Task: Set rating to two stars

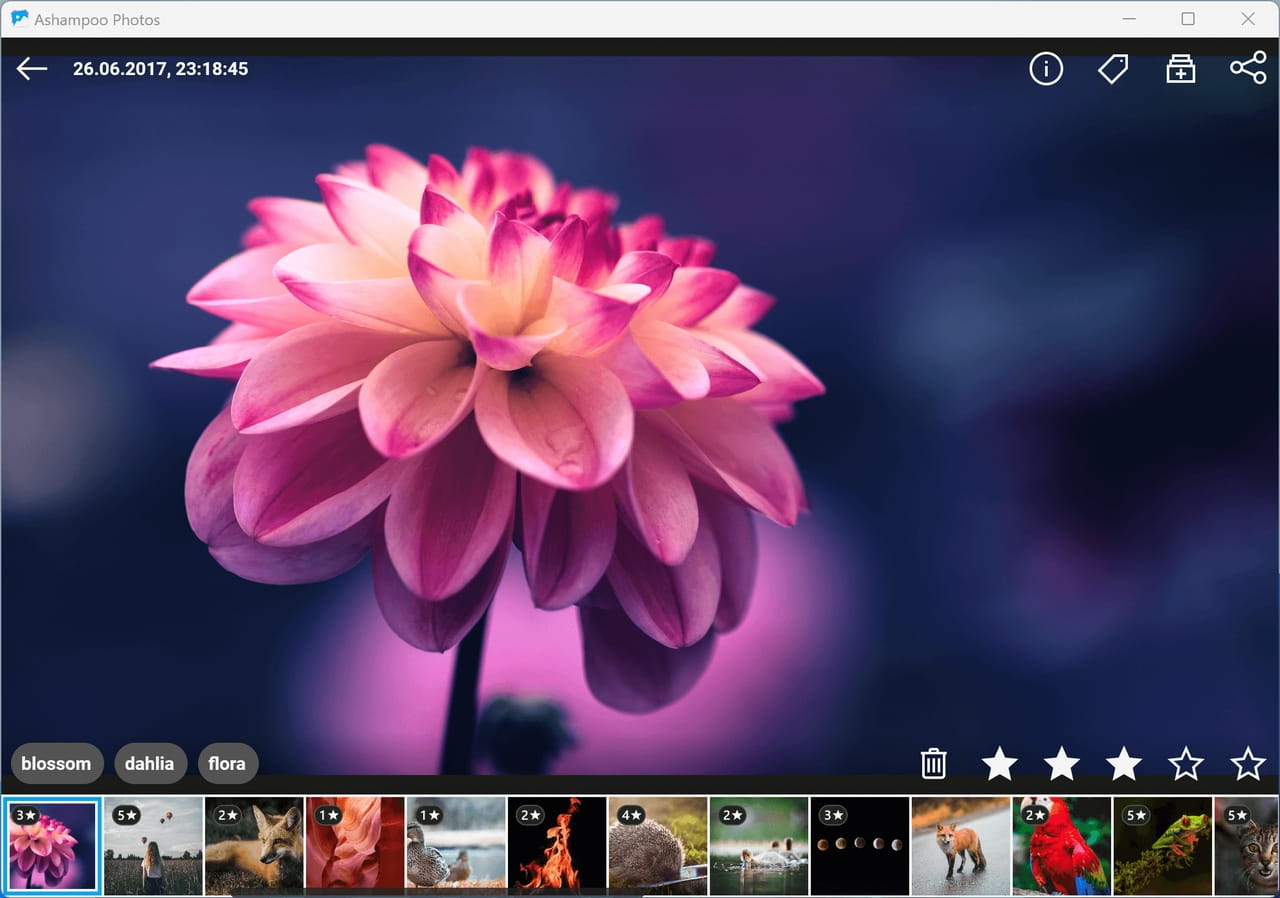Action: (x=1061, y=763)
